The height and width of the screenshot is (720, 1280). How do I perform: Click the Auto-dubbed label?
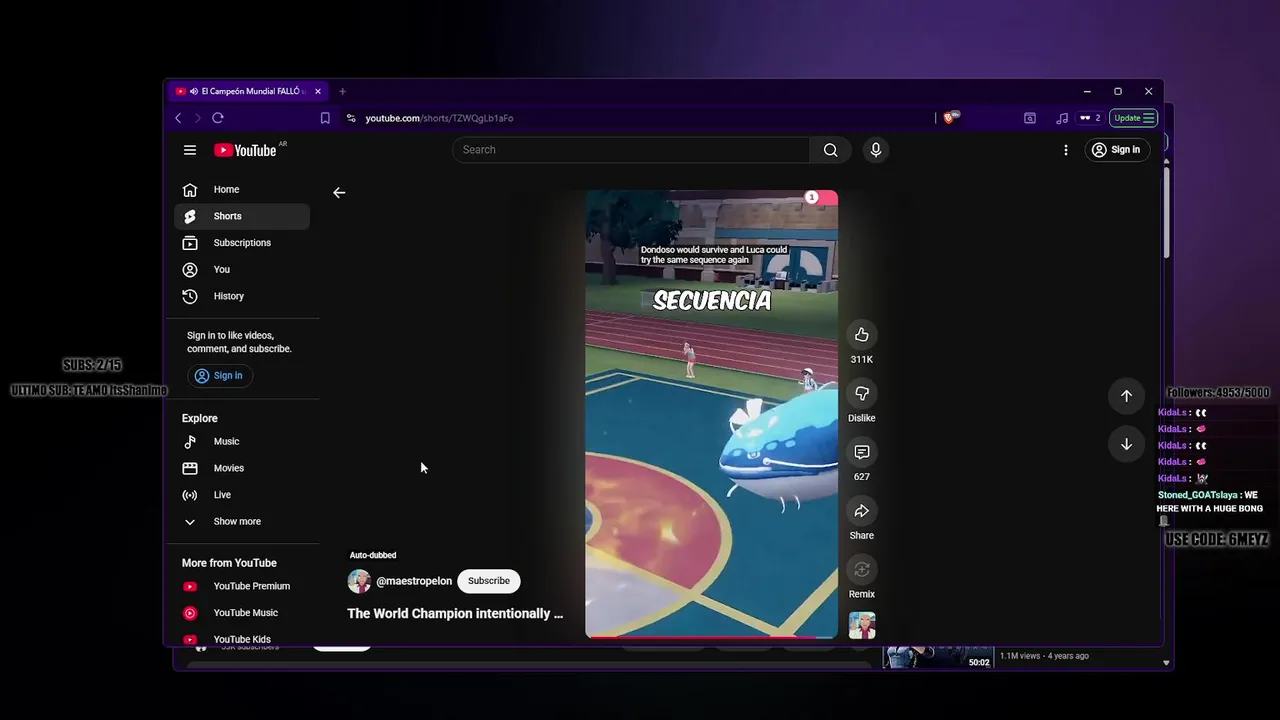tap(373, 555)
